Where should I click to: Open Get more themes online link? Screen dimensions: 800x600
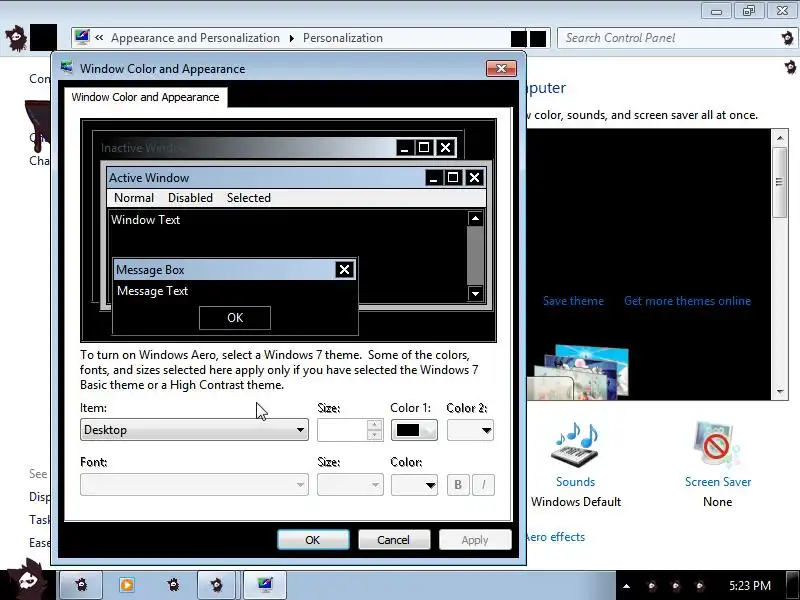coord(687,301)
